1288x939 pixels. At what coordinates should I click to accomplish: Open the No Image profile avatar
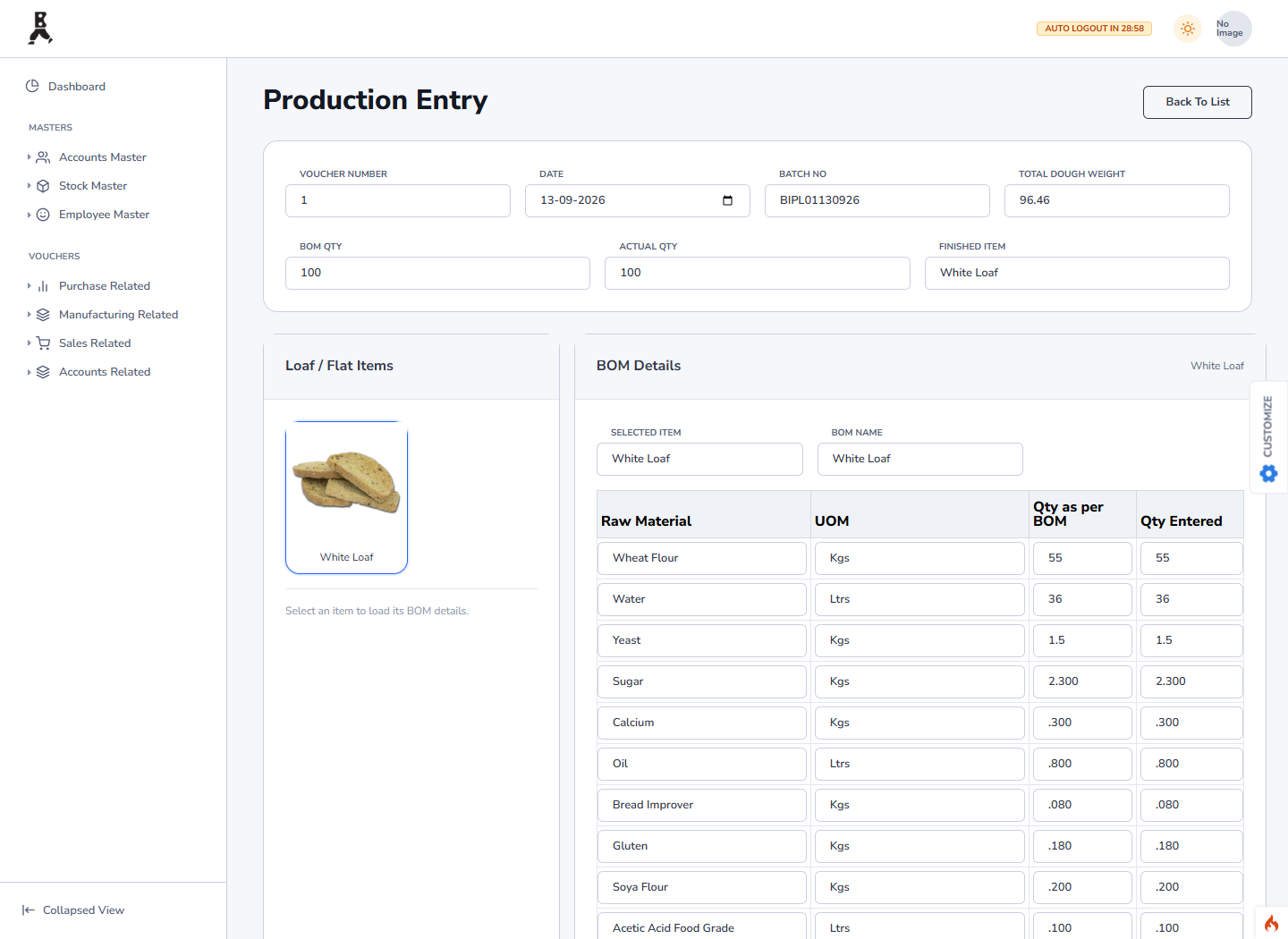point(1233,29)
